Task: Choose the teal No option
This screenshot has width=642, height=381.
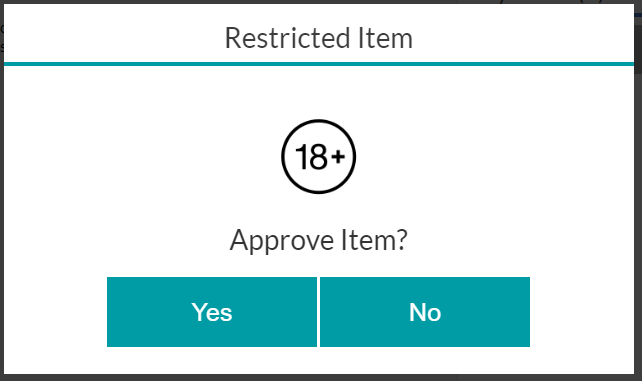Action: pos(425,312)
